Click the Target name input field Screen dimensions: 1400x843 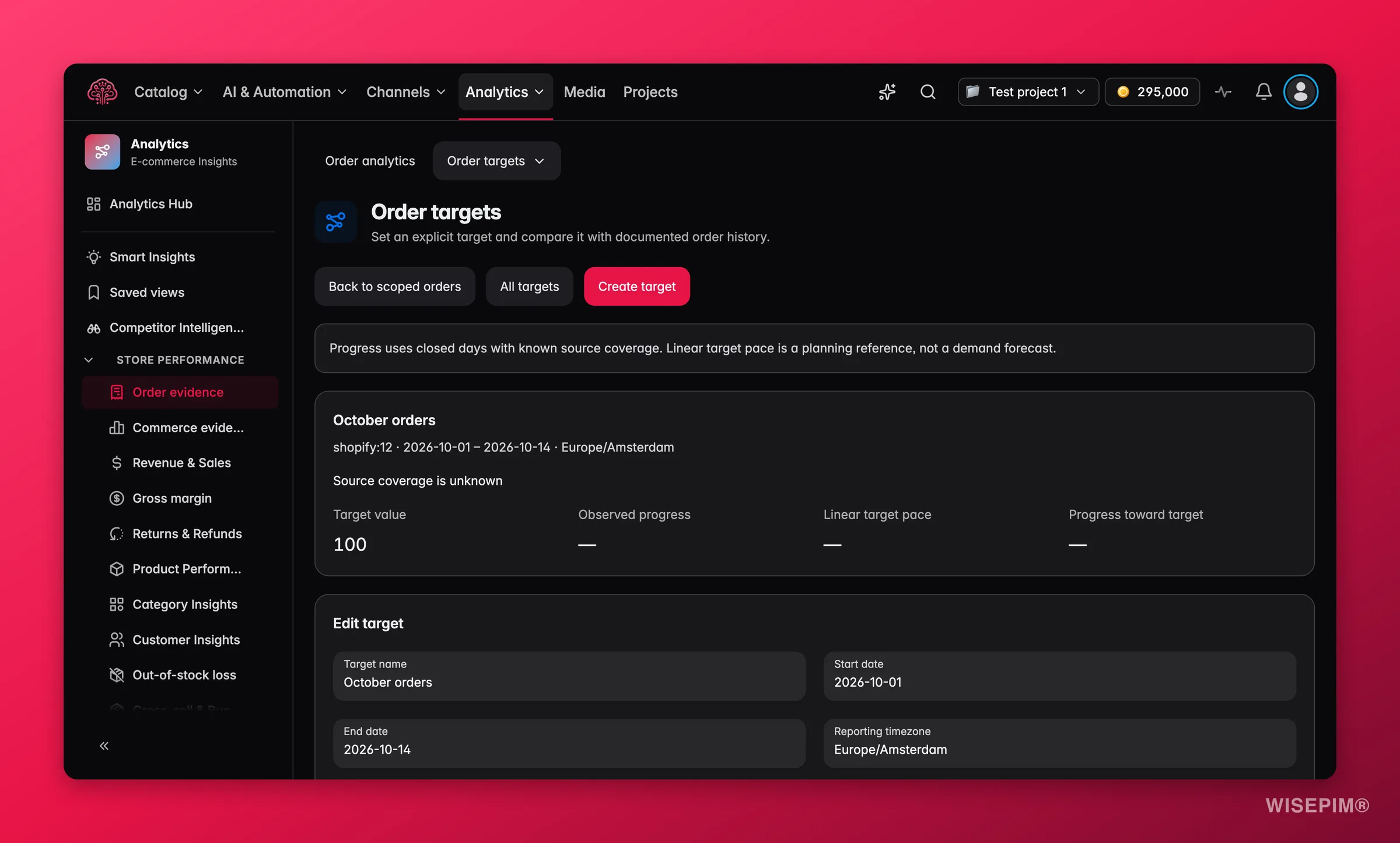[x=569, y=676]
